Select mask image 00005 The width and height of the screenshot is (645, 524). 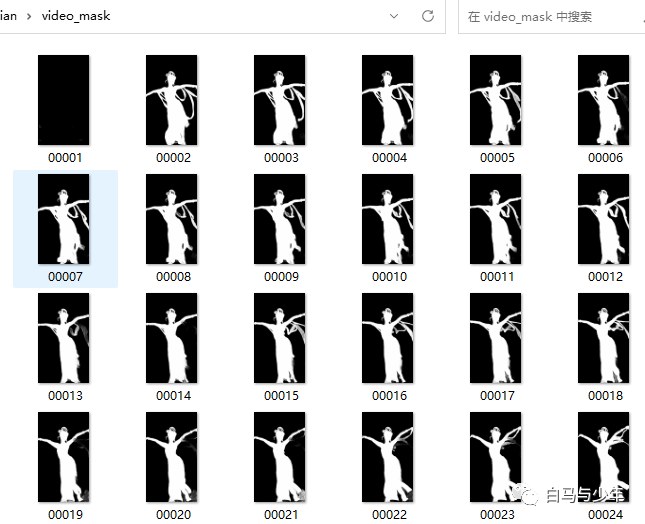pos(496,100)
